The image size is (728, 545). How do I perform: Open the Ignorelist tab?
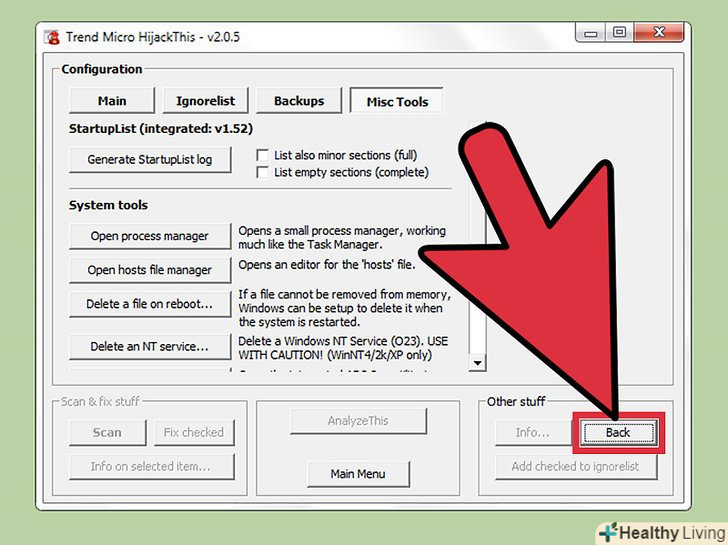pyautogui.click(x=205, y=101)
